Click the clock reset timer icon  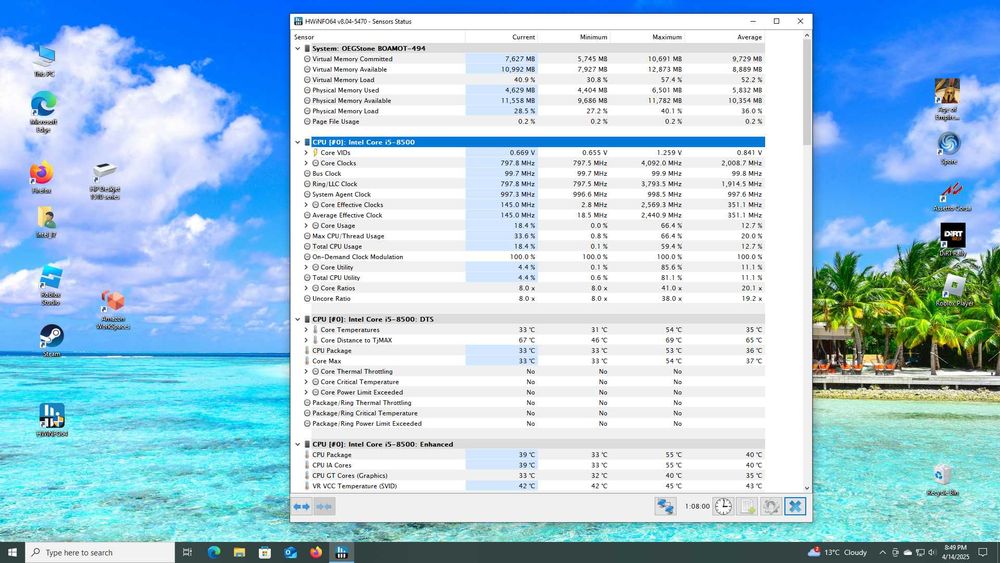pyautogui.click(x=723, y=506)
